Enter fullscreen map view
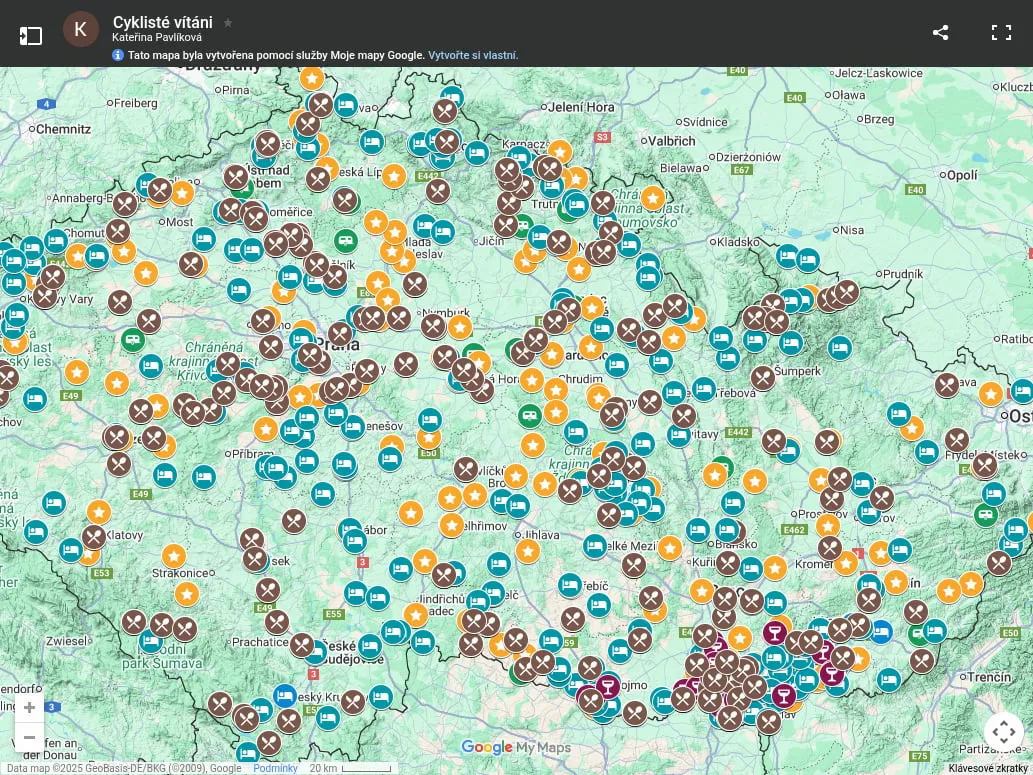Image resolution: width=1033 pixels, height=775 pixels. coord(1001,32)
